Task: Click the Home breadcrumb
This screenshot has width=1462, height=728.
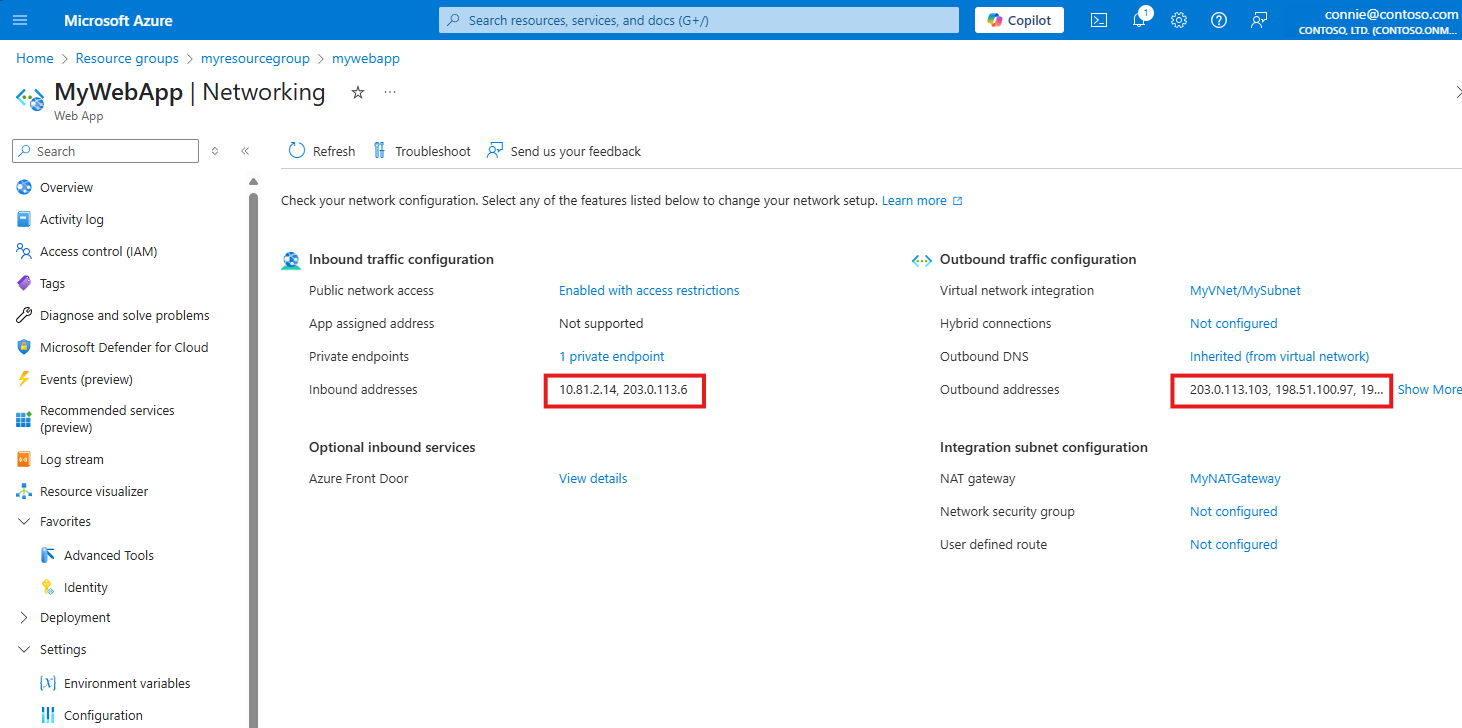Action: (x=35, y=58)
